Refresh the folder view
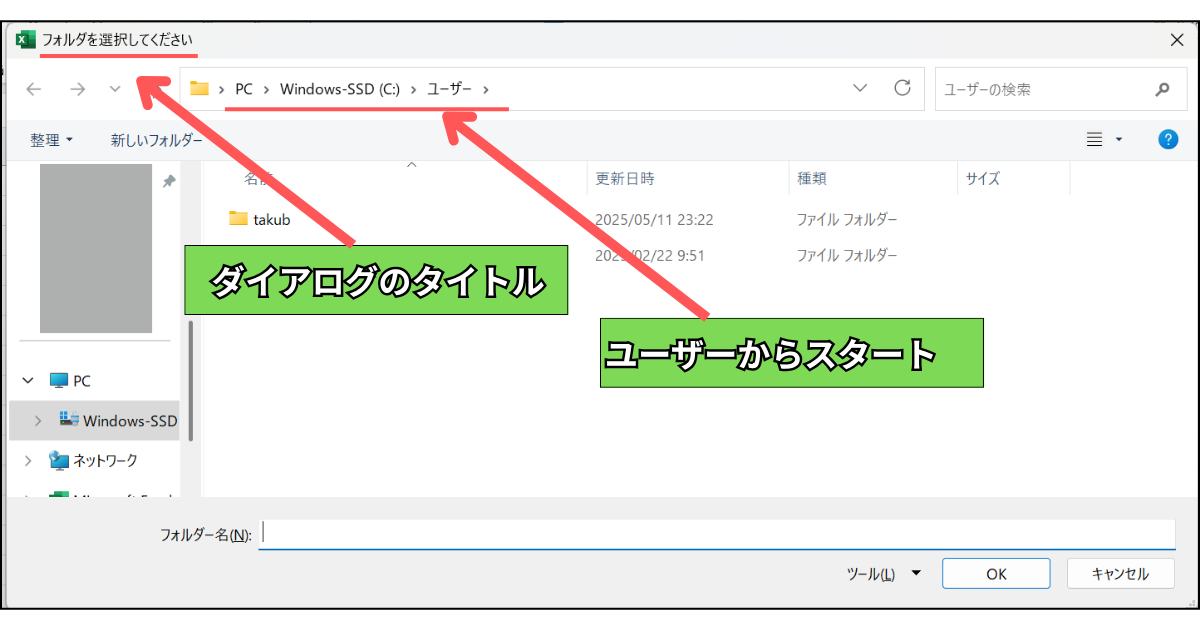Screen dimensions: 1200x630 902,88
